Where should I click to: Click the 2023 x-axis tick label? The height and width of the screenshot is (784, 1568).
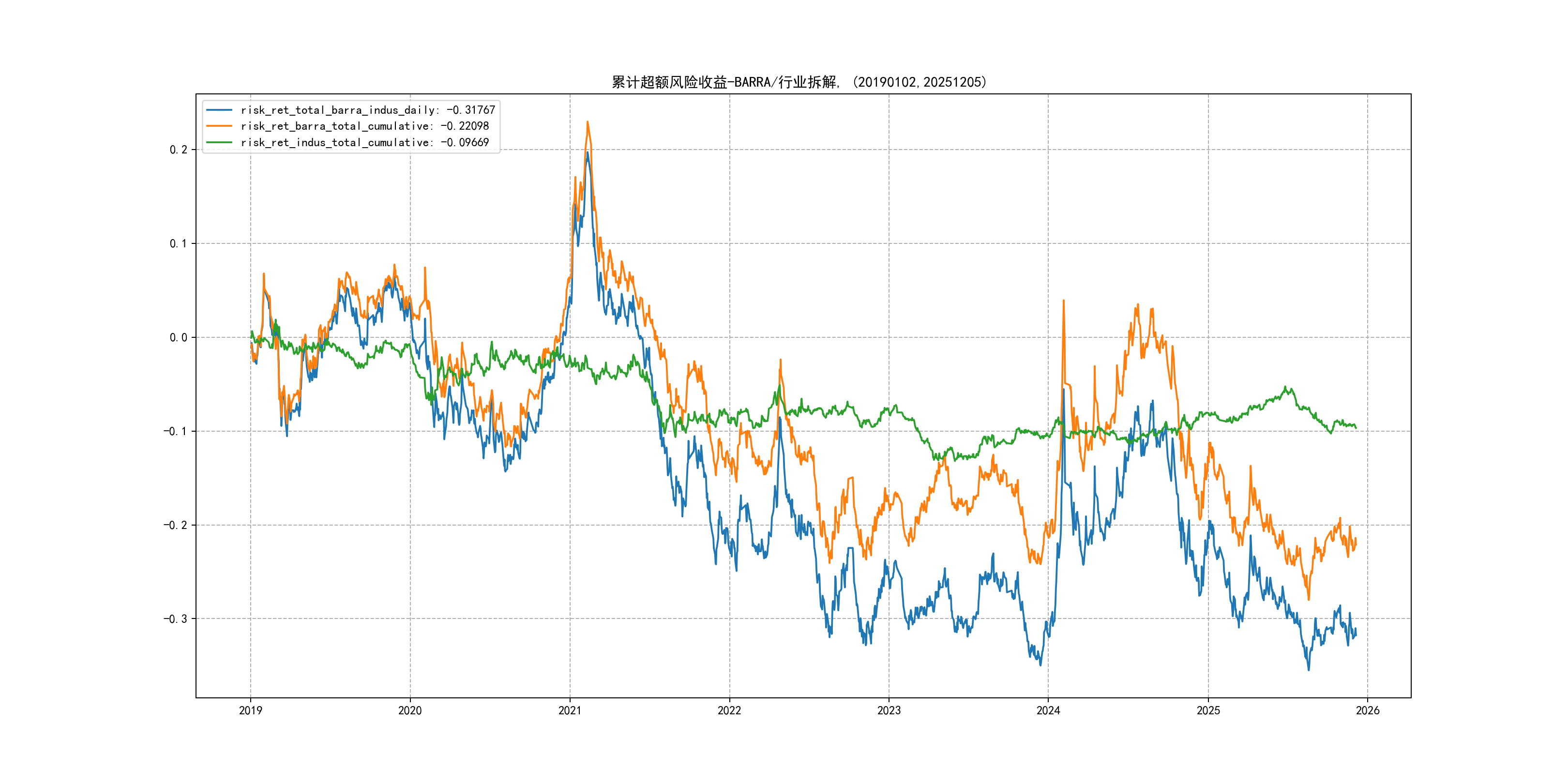pyautogui.click(x=889, y=710)
